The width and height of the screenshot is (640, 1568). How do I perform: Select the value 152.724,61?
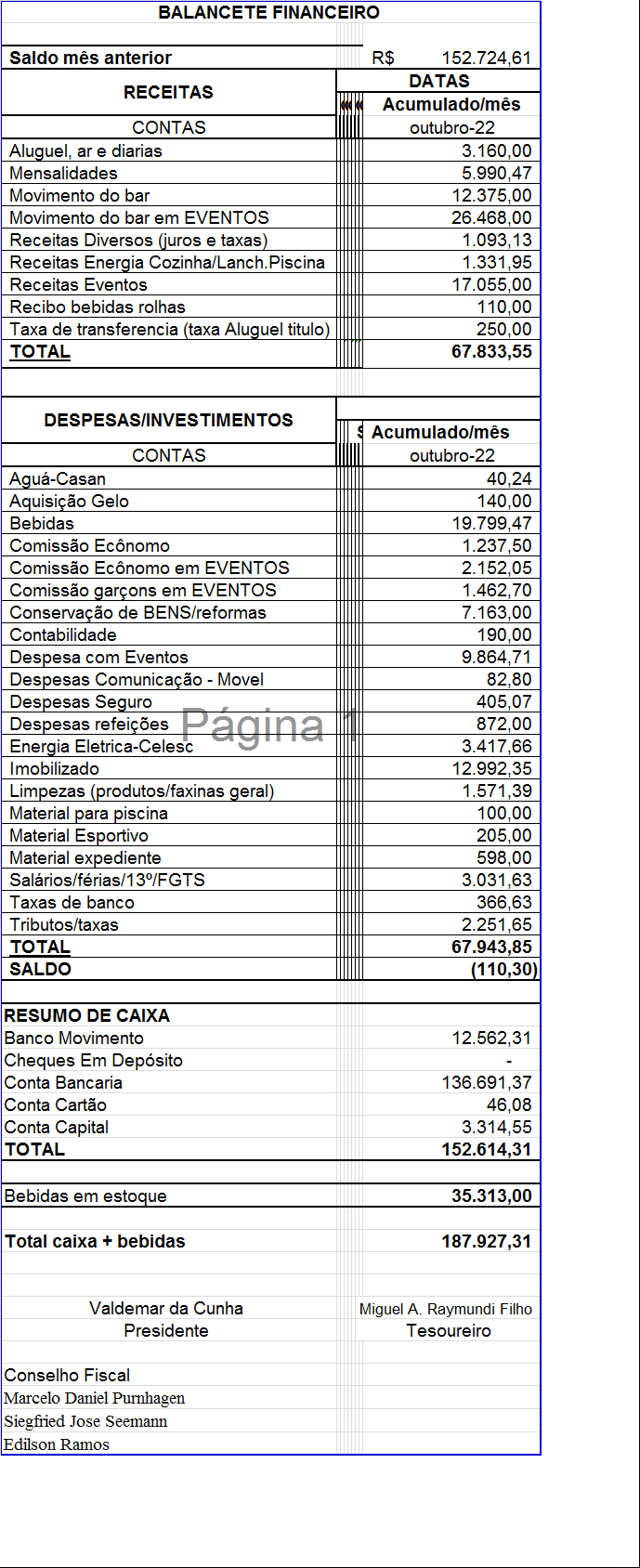click(x=486, y=58)
